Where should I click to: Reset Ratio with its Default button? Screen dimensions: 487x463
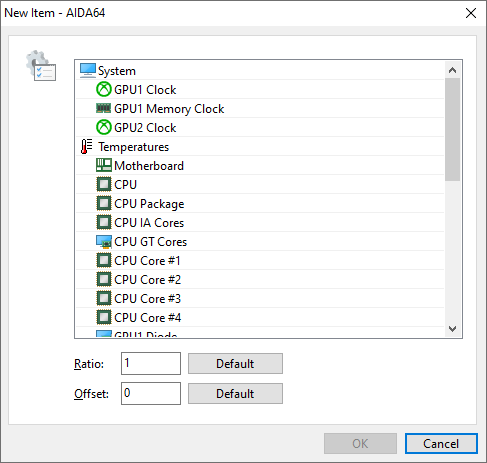coord(235,363)
